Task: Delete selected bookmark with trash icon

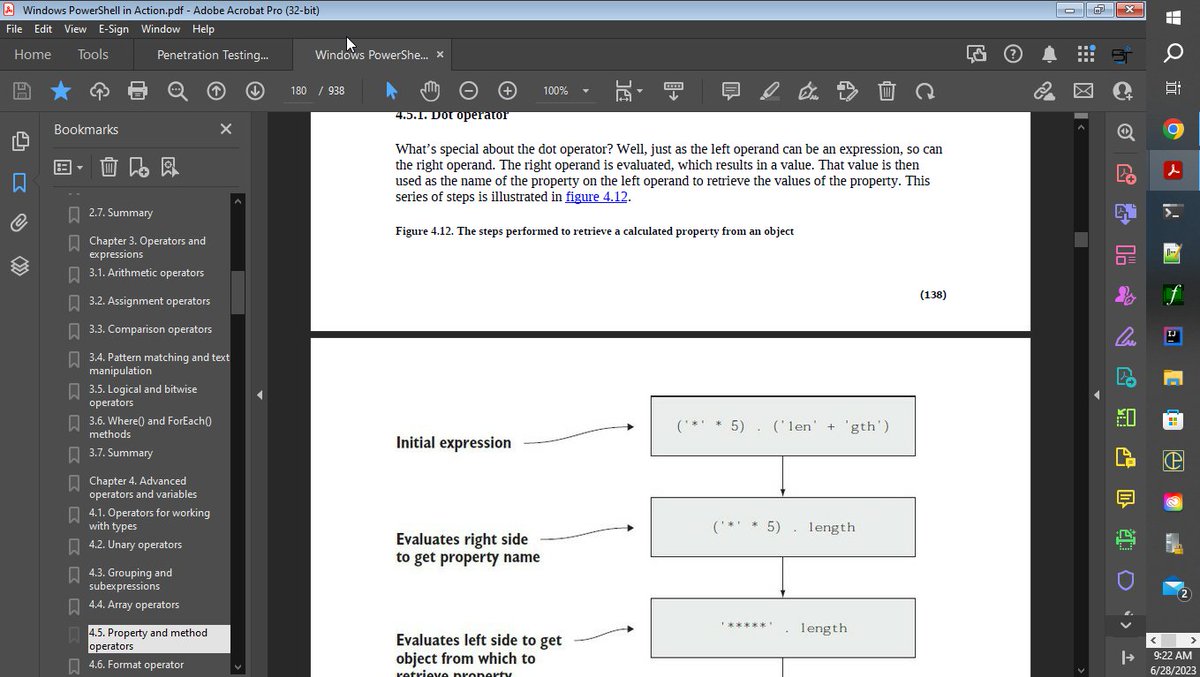Action: [109, 167]
